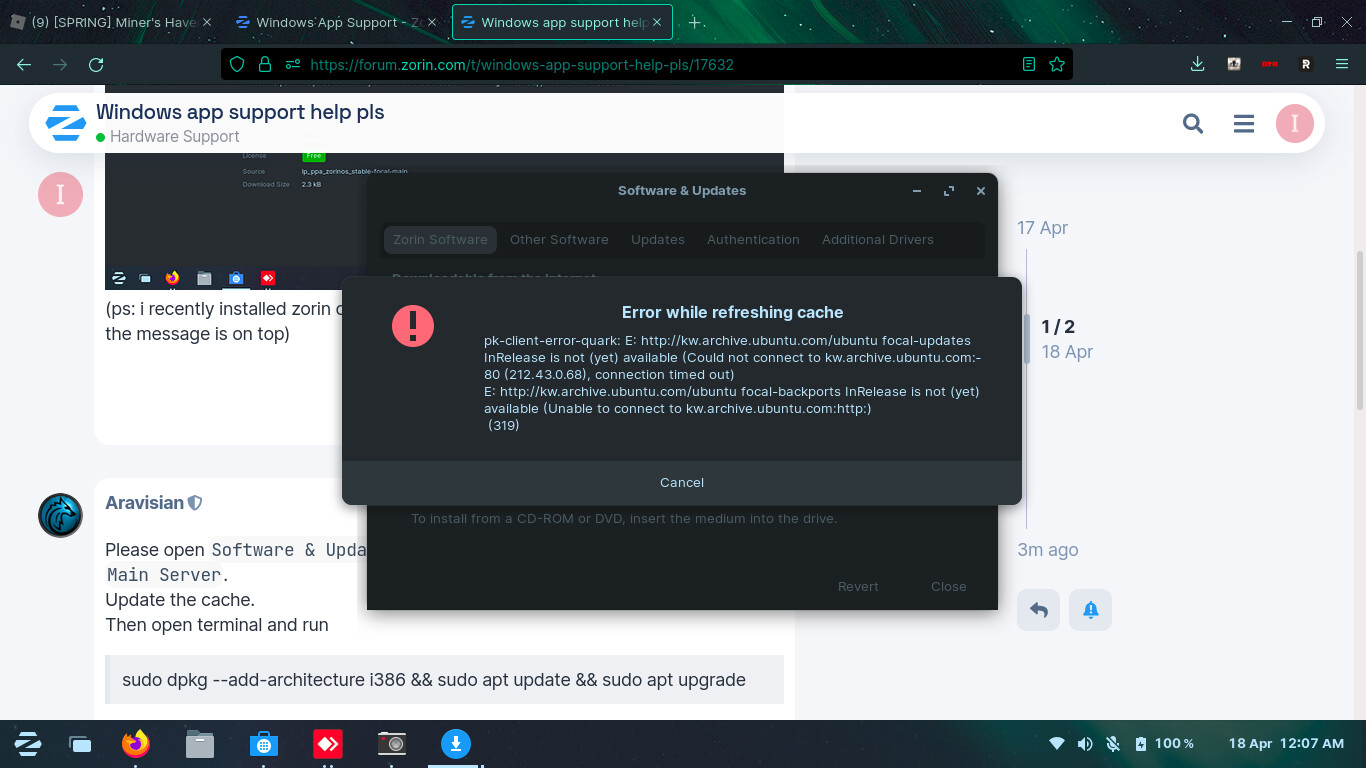Click the page vertical scrollbar
Screen dimensions: 1366x768
[x=1360, y=329]
